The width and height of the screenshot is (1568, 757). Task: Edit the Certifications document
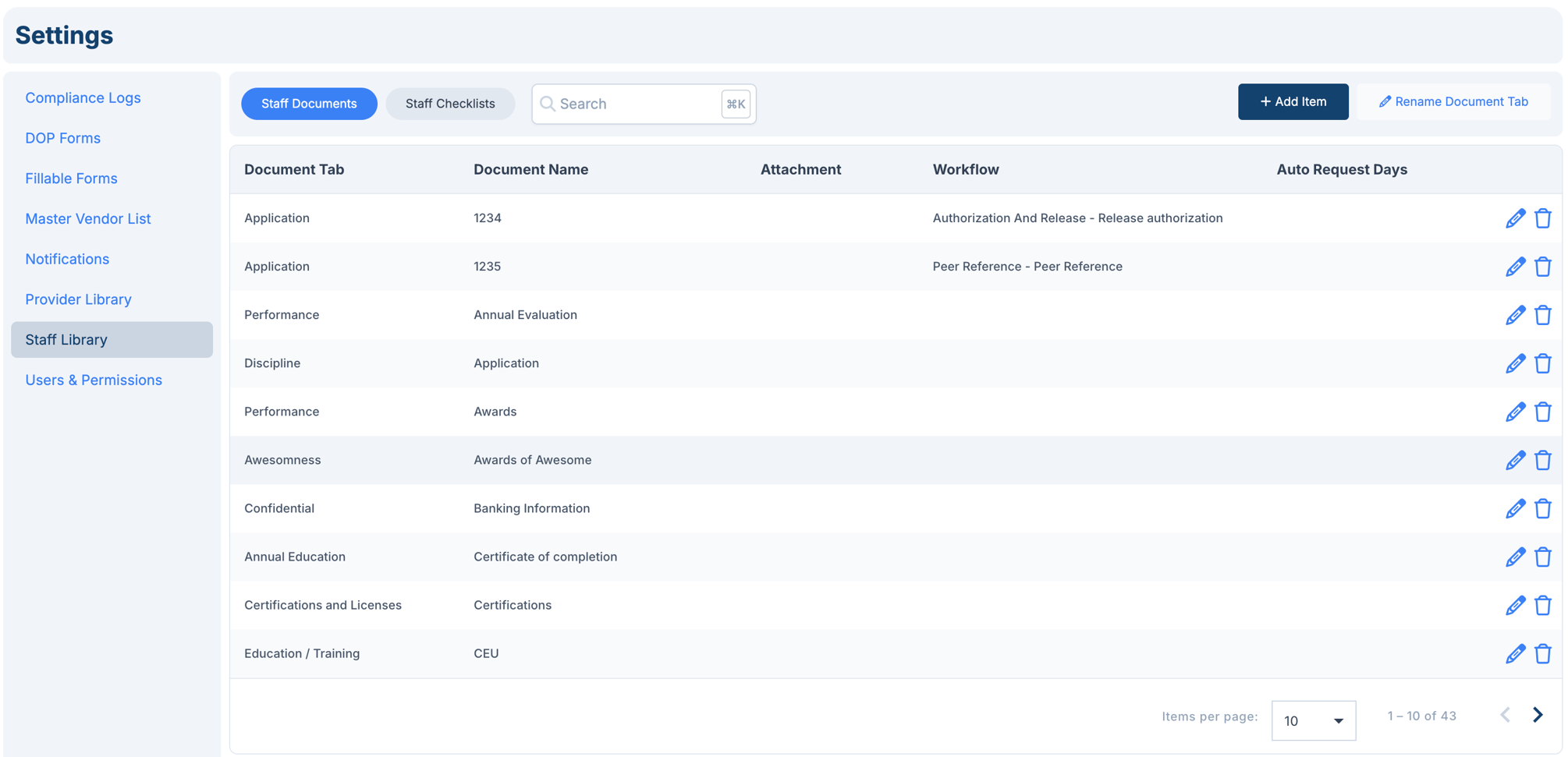click(x=1515, y=605)
